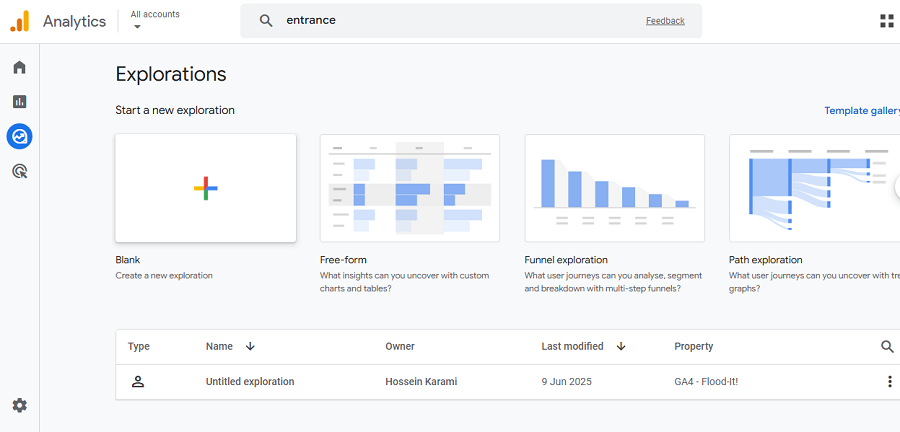
Task: Click the Analytics logo
Action: (20, 21)
